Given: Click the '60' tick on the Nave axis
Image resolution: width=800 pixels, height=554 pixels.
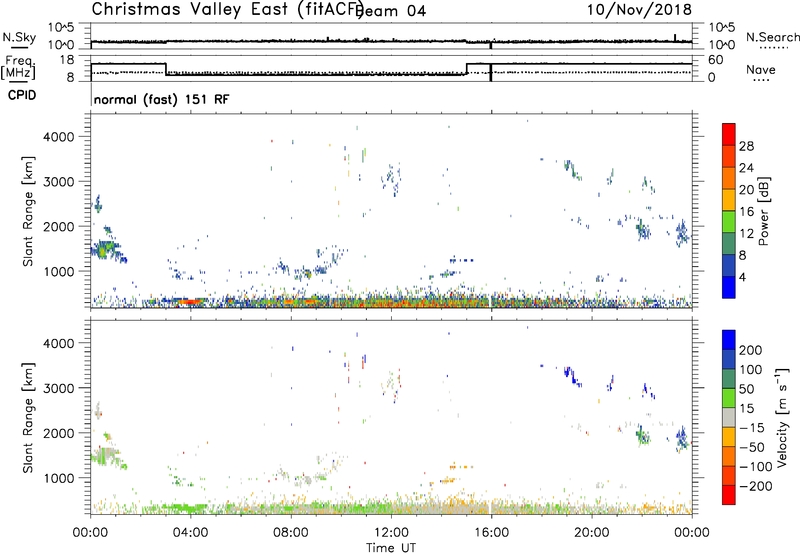Looking at the screenshot, I should pos(716,60).
